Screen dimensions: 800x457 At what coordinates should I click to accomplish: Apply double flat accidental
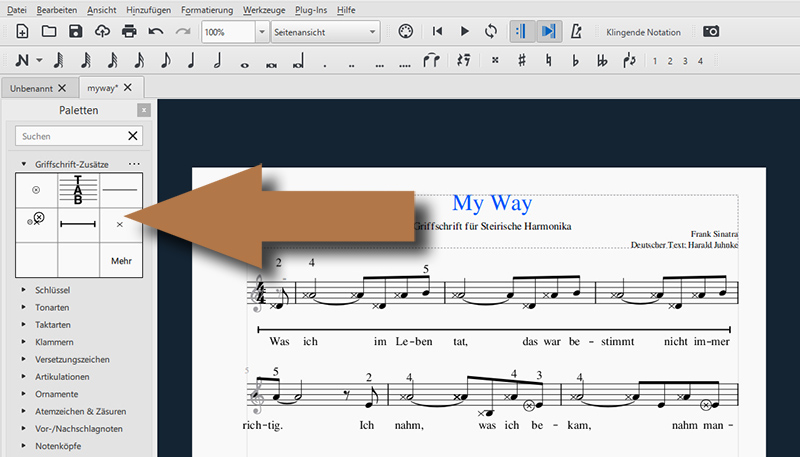pyautogui.click(x=602, y=61)
